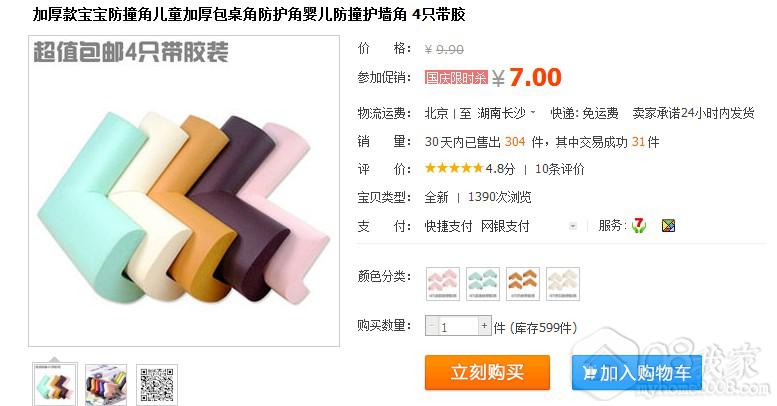Click the five-star rating icons
The image size is (777, 406).
(453, 169)
